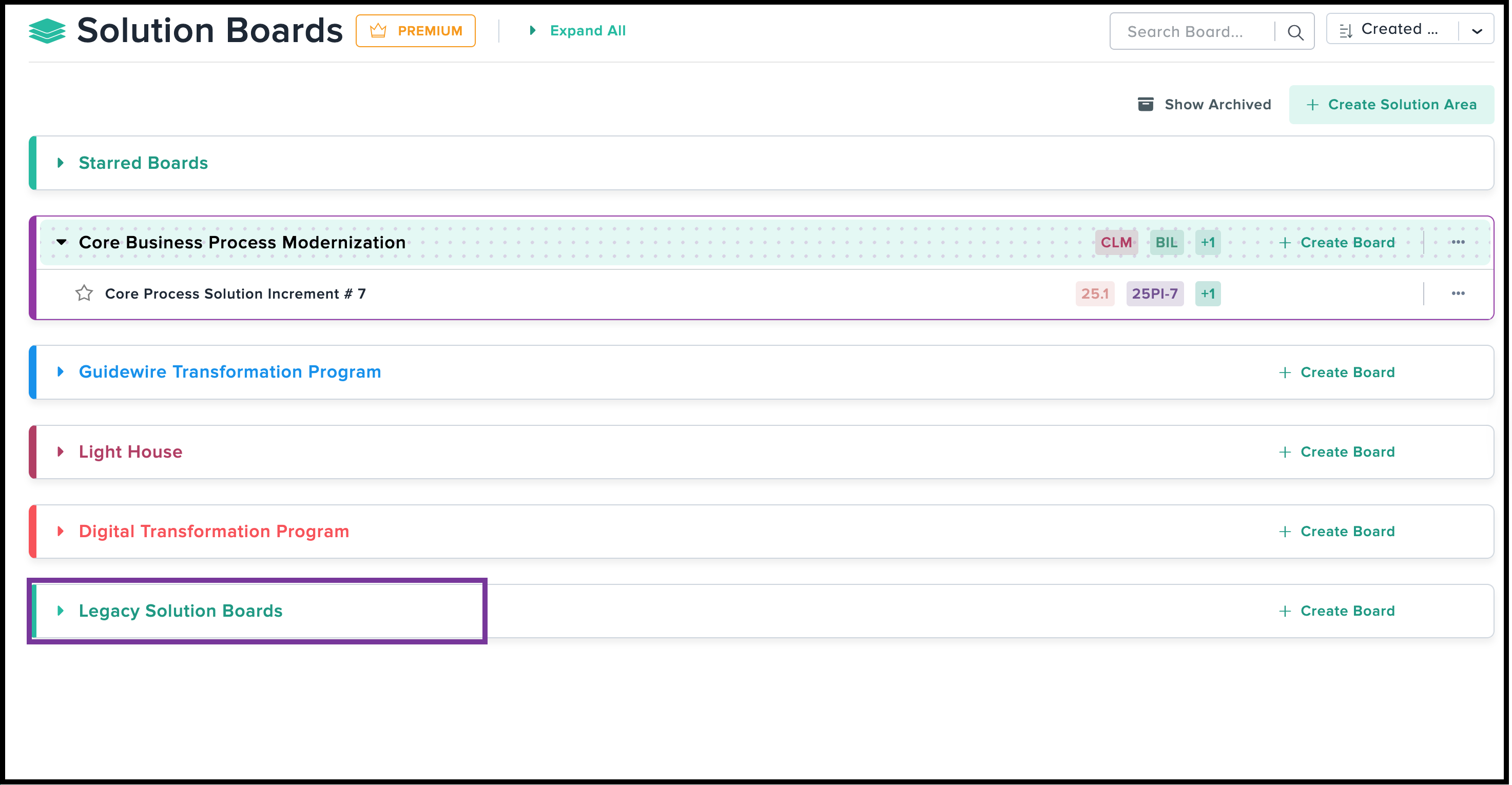The image size is (1512, 785).
Task: Click the CLM tag badge
Action: 1115,242
